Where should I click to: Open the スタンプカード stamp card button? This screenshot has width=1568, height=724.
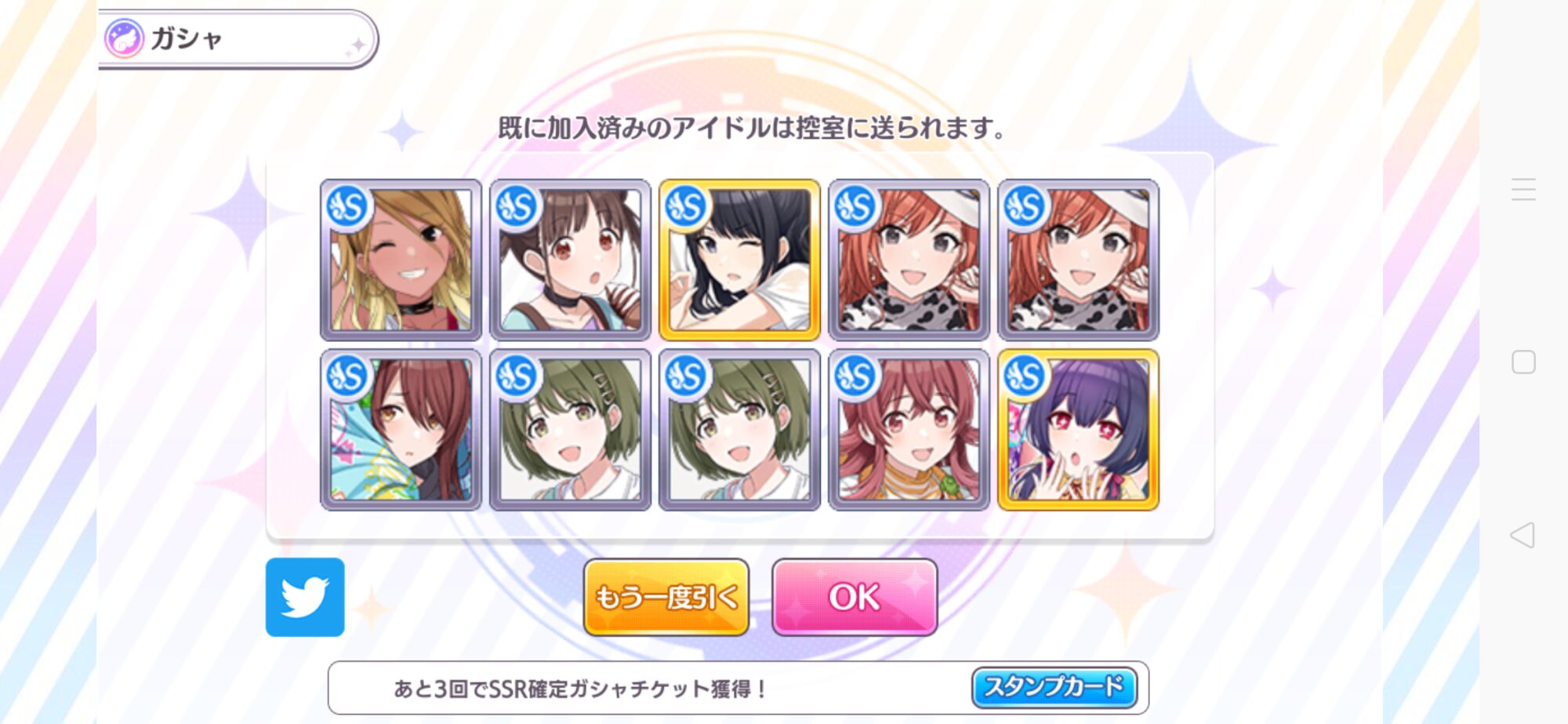pyautogui.click(x=1054, y=687)
